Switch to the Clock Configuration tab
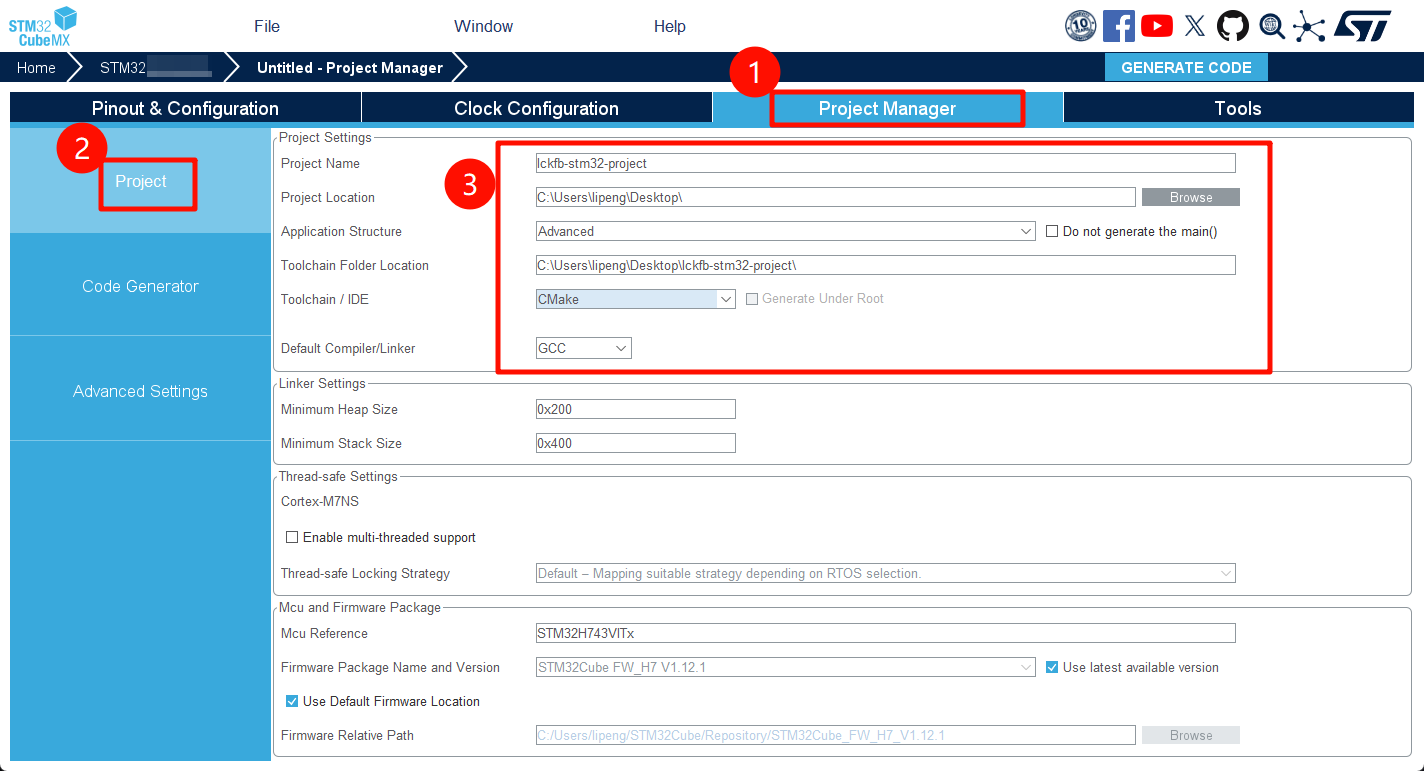 click(x=537, y=108)
